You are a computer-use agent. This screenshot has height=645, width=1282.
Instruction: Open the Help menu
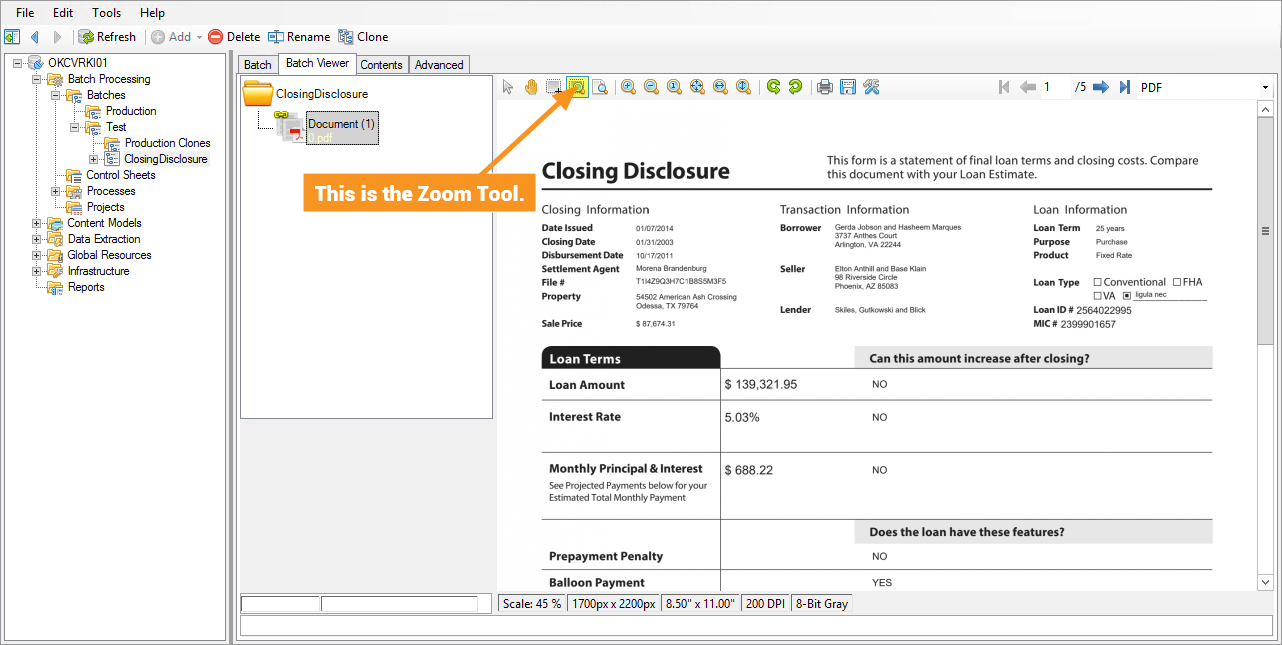click(152, 13)
